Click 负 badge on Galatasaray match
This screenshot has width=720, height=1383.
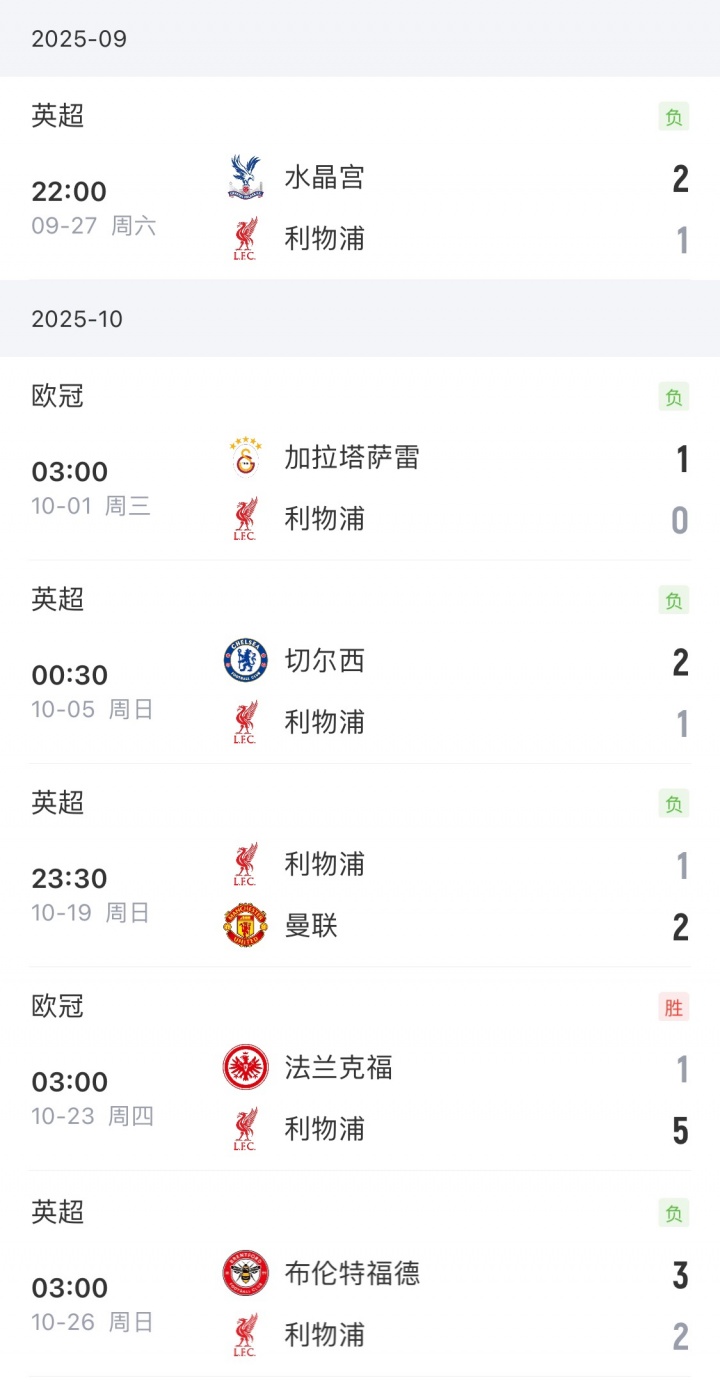click(x=674, y=397)
